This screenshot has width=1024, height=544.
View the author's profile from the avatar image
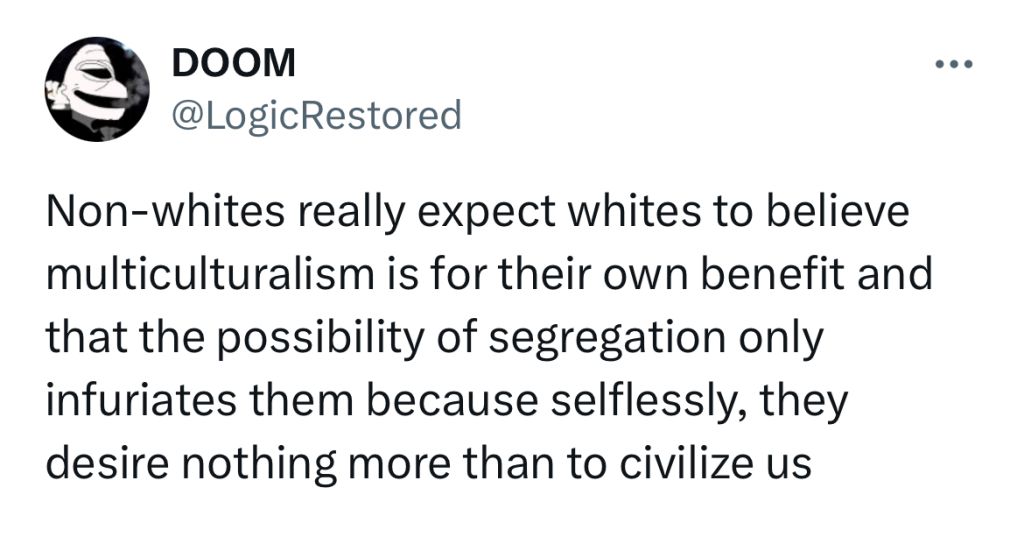pos(97,89)
